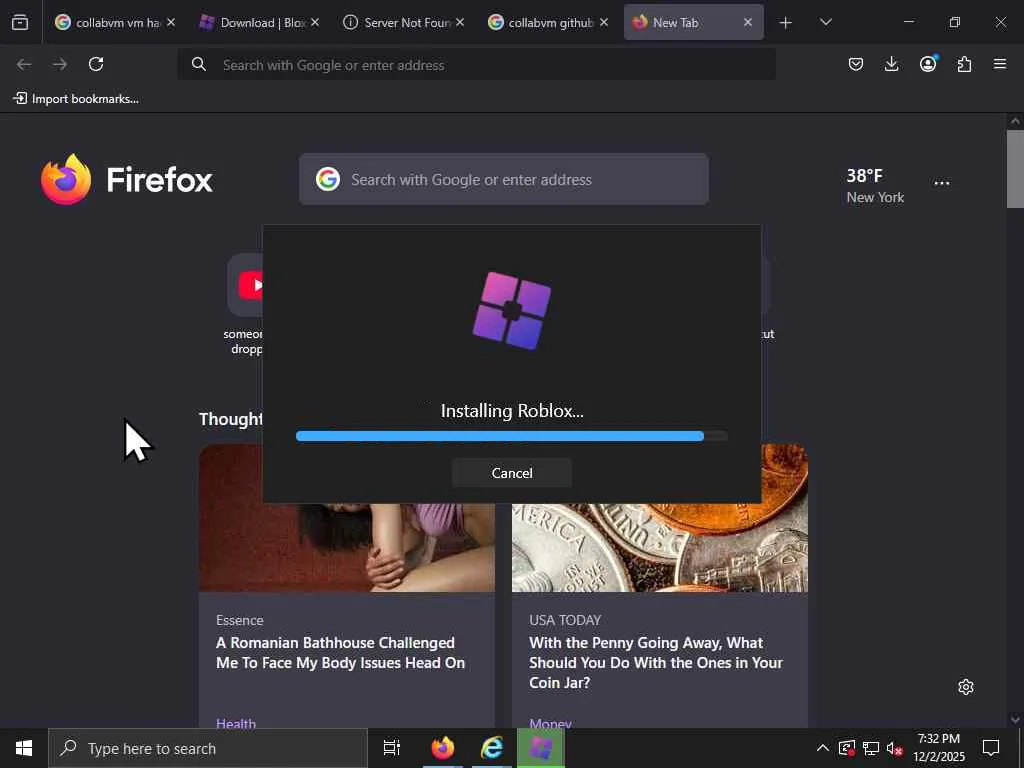Click the taskbar 'Type here to search' box

tap(208, 748)
